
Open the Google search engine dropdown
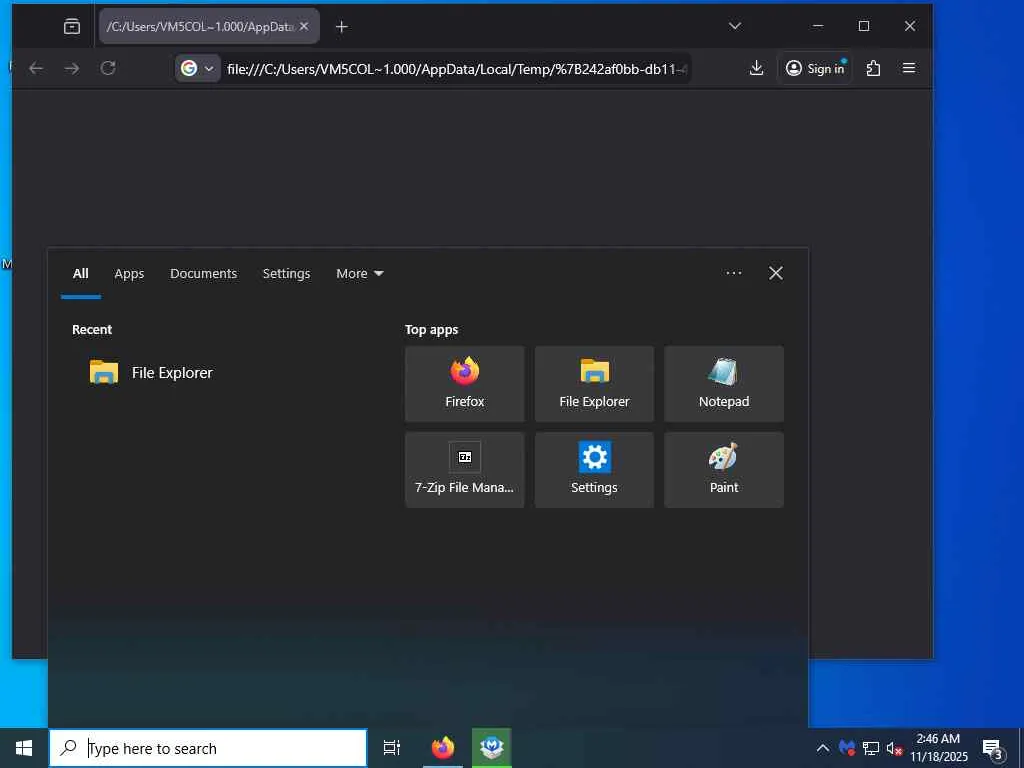pos(198,68)
